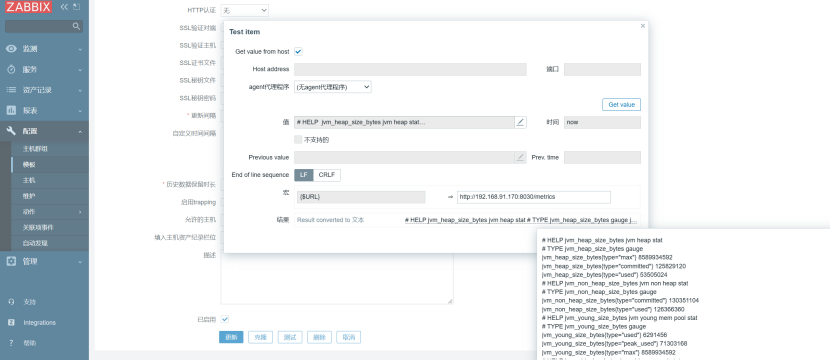This screenshot has width=831, height=360.
Task: Click the pencil icon beside the 值 field
Action: point(520,122)
